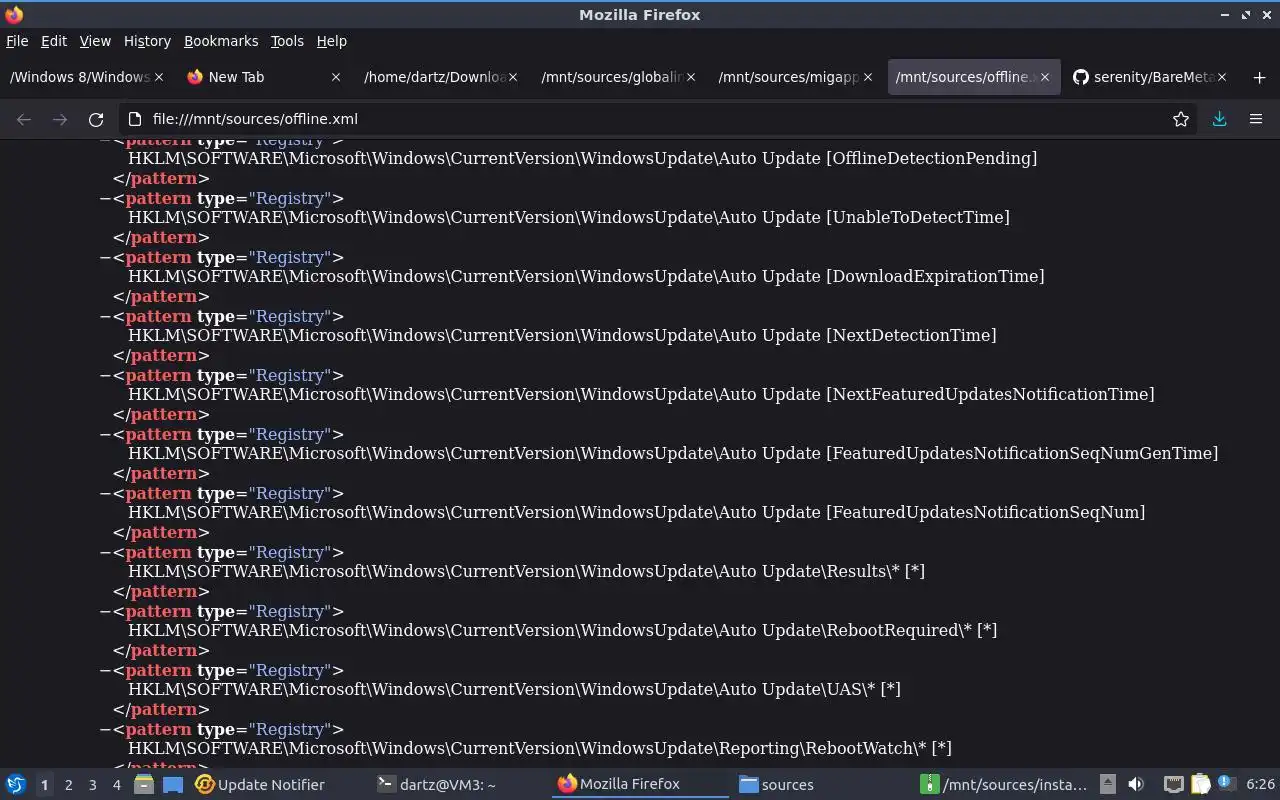Click the registry path ending [FeaturedUpdatesNotificationSeqNum]
The image size is (1280, 800).
coord(636,512)
